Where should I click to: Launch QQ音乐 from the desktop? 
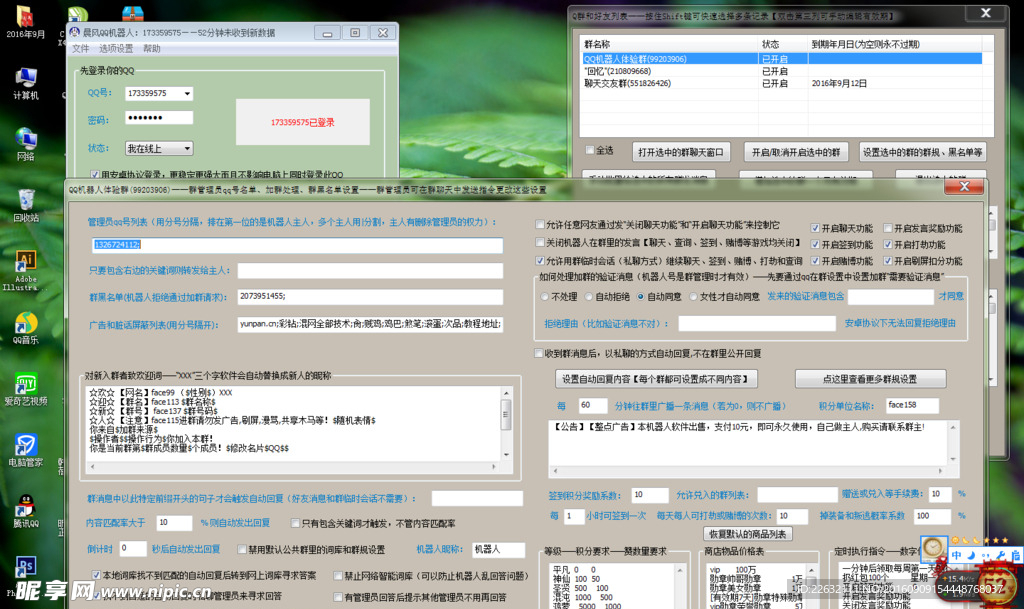[x=25, y=328]
